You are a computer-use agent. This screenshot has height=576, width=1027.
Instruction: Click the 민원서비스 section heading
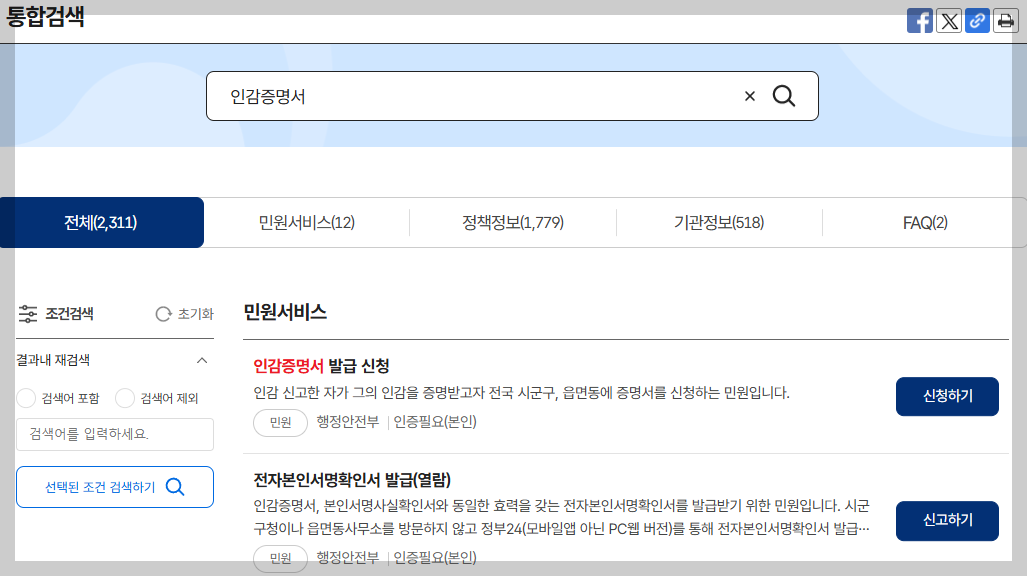tap(285, 312)
